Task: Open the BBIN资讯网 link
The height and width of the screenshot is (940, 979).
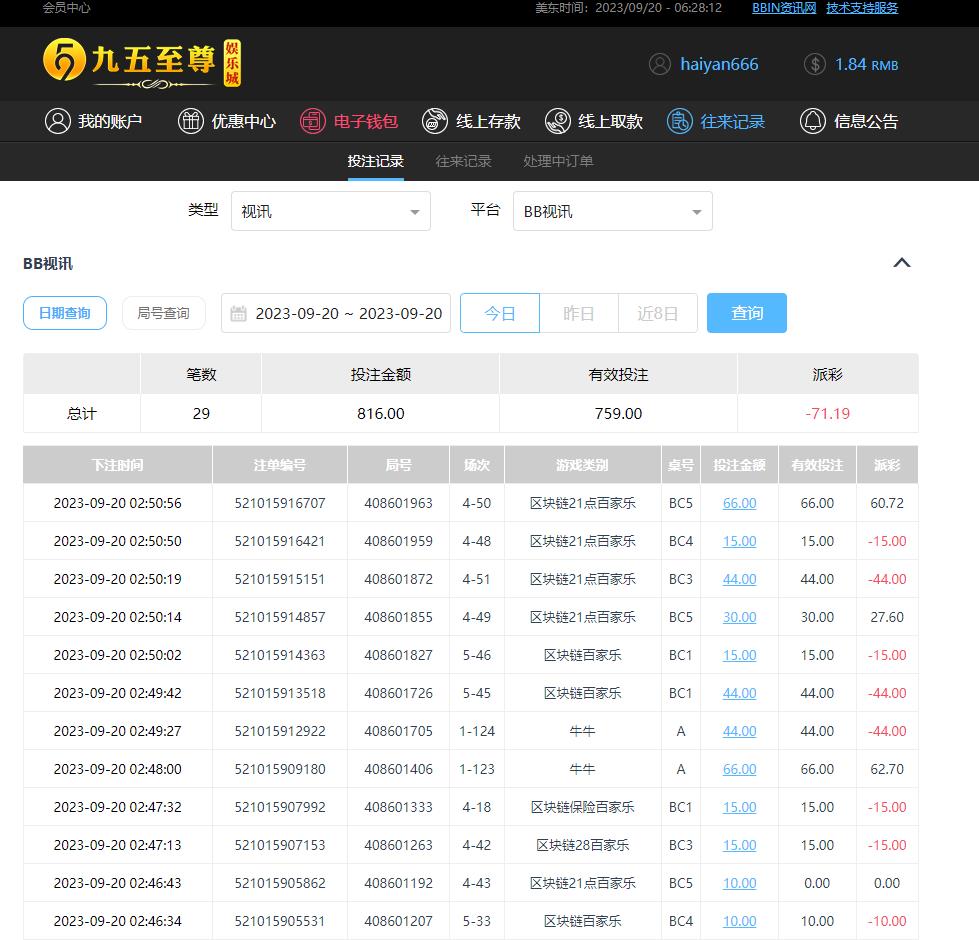Action: tap(784, 8)
